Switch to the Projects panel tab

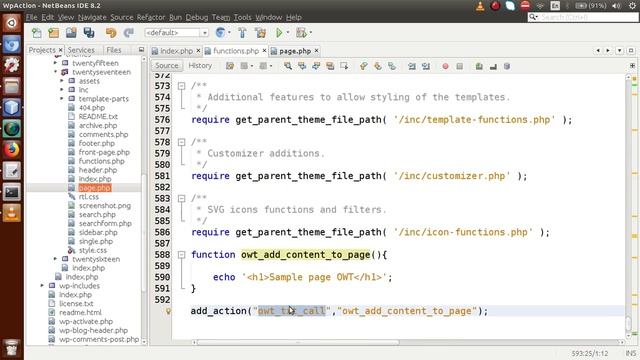[42, 50]
